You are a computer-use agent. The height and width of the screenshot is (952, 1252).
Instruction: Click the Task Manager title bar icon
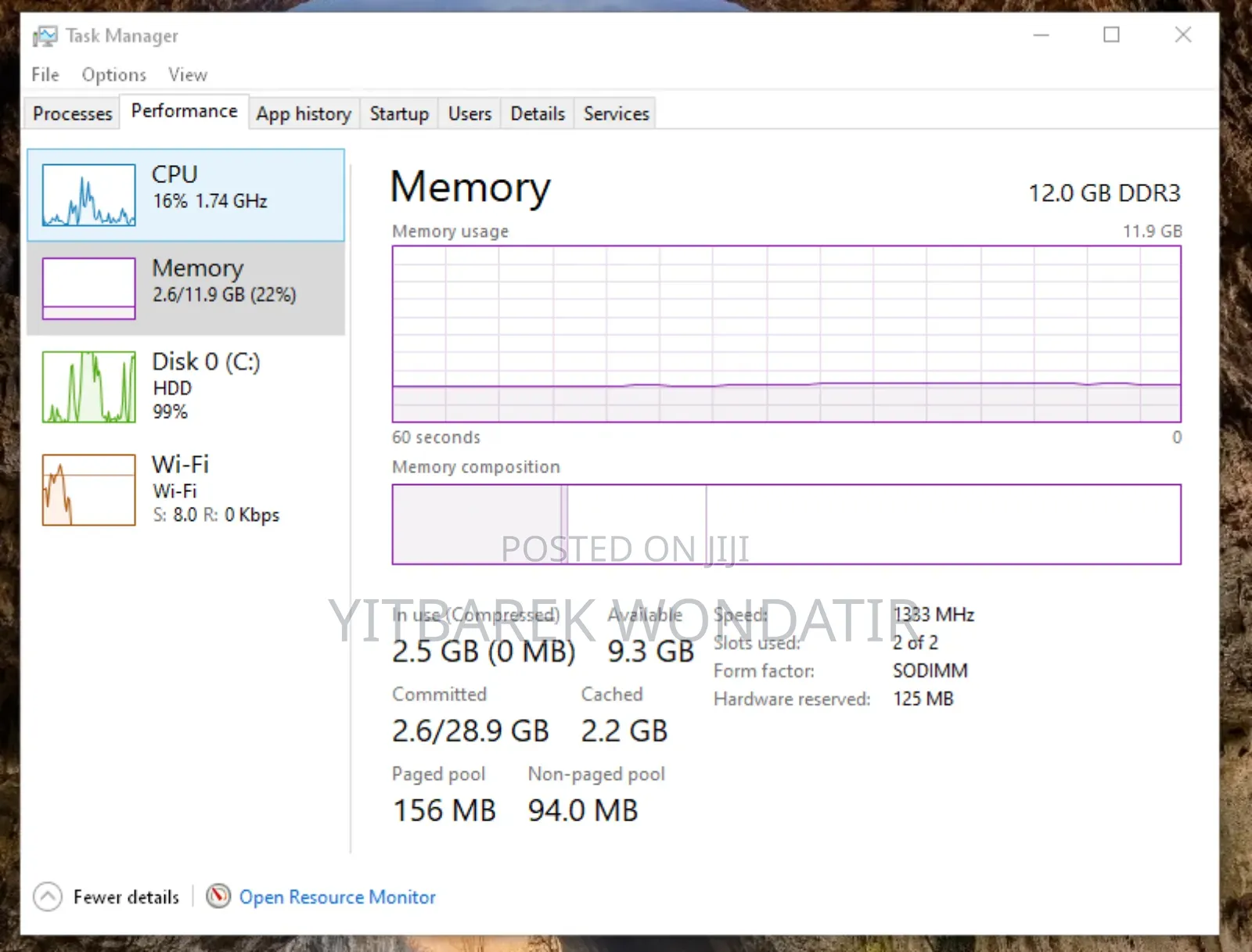coord(45,36)
